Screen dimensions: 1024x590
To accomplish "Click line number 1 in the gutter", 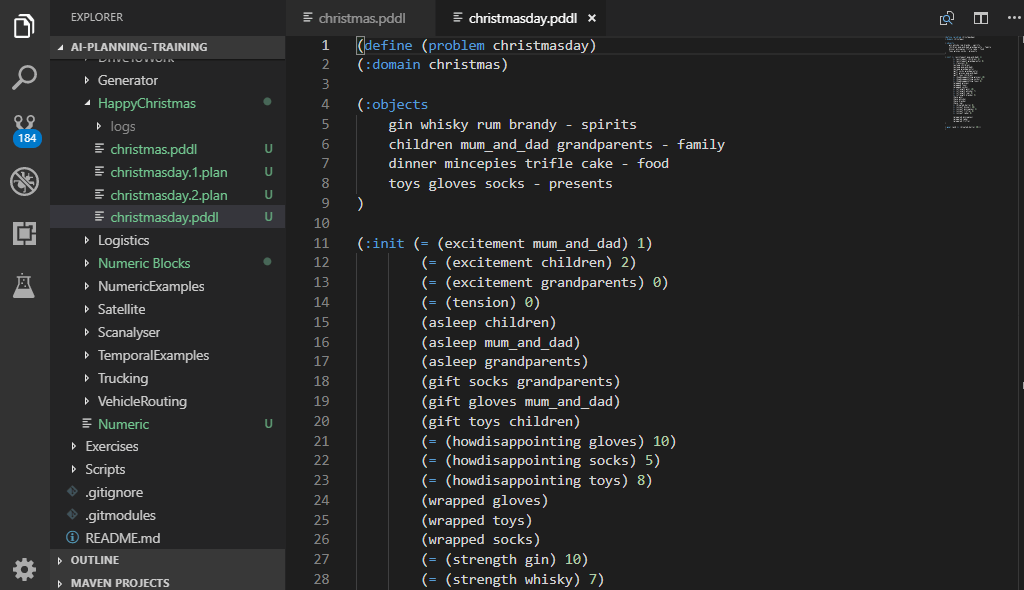I will 325,45.
